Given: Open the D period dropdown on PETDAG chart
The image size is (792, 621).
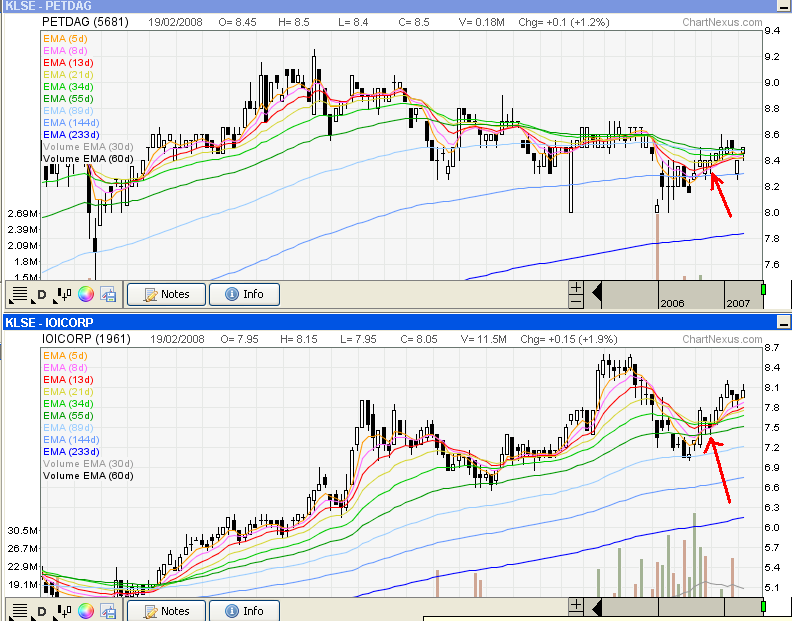Looking at the screenshot, I should [x=42, y=294].
